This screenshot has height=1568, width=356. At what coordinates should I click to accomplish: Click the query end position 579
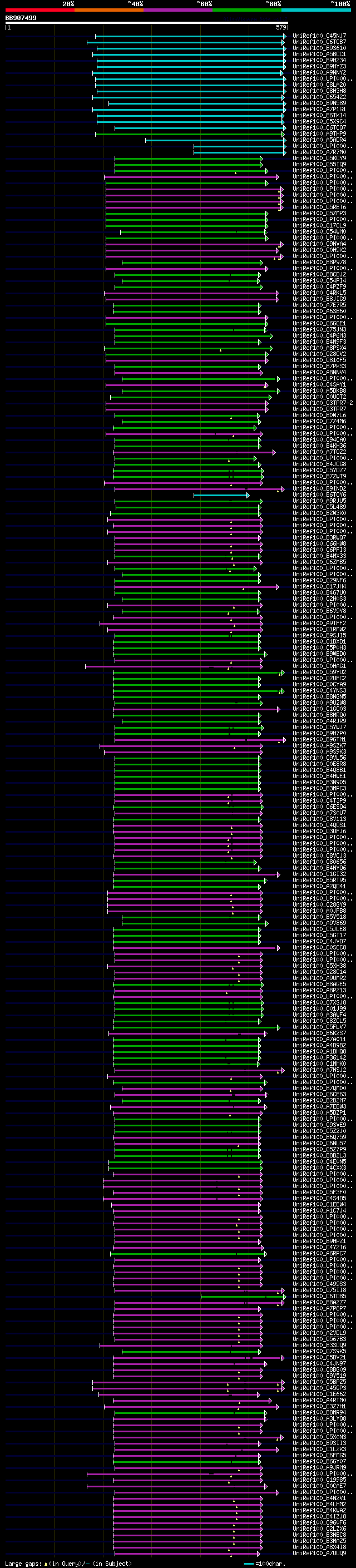(281, 27)
